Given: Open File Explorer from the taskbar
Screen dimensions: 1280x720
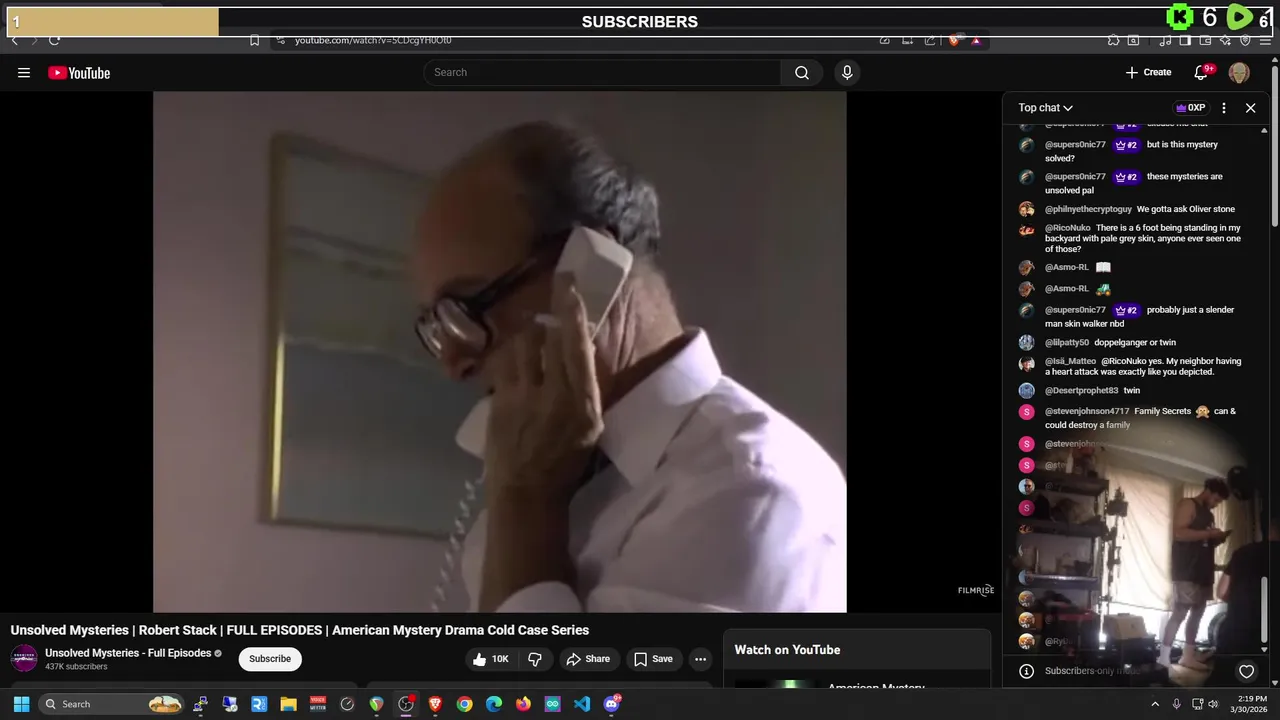Looking at the screenshot, I should click(288, 704).
